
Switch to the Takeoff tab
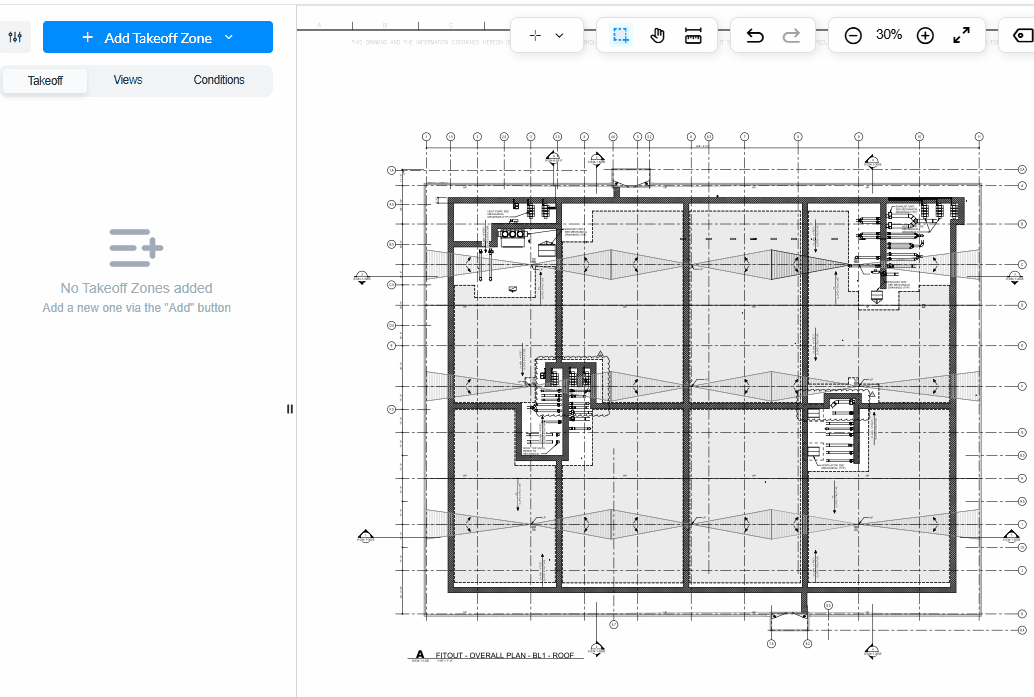[x=45, y=81]
